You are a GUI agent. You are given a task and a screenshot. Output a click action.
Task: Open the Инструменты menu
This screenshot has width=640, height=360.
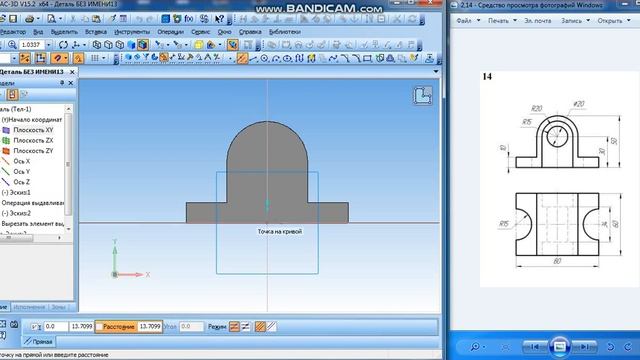click(x=132, y=32)
